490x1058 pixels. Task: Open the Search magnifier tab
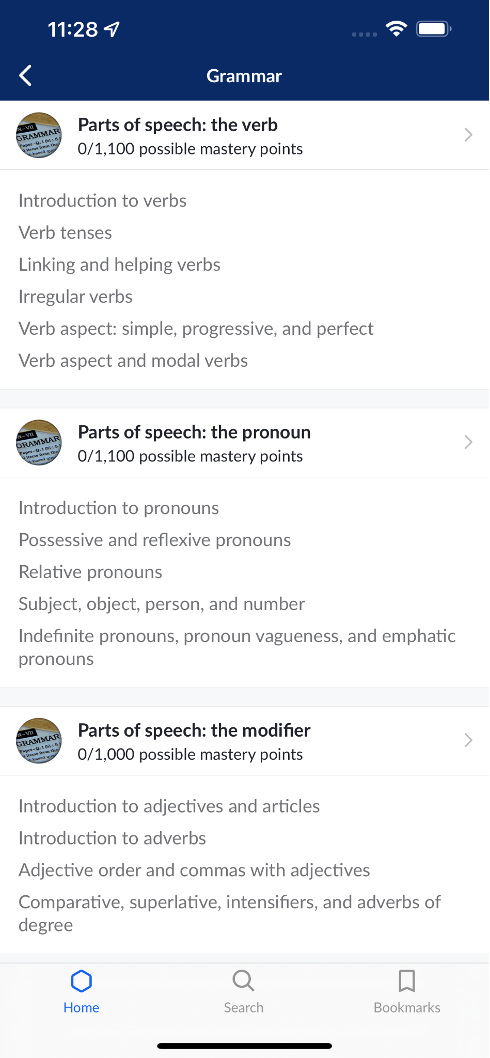point(243,980)
